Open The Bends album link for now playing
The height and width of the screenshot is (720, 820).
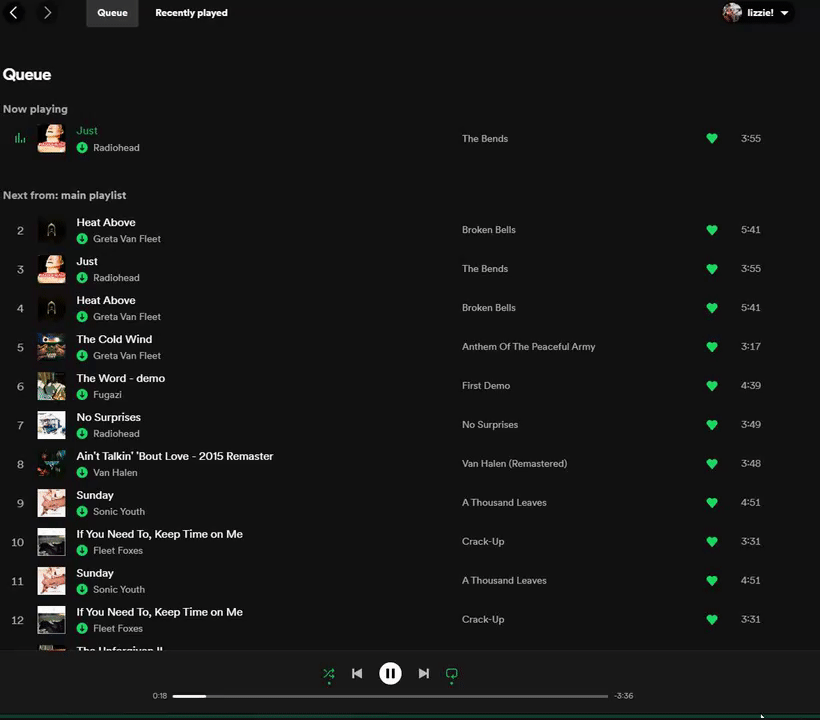pos(485,139)
